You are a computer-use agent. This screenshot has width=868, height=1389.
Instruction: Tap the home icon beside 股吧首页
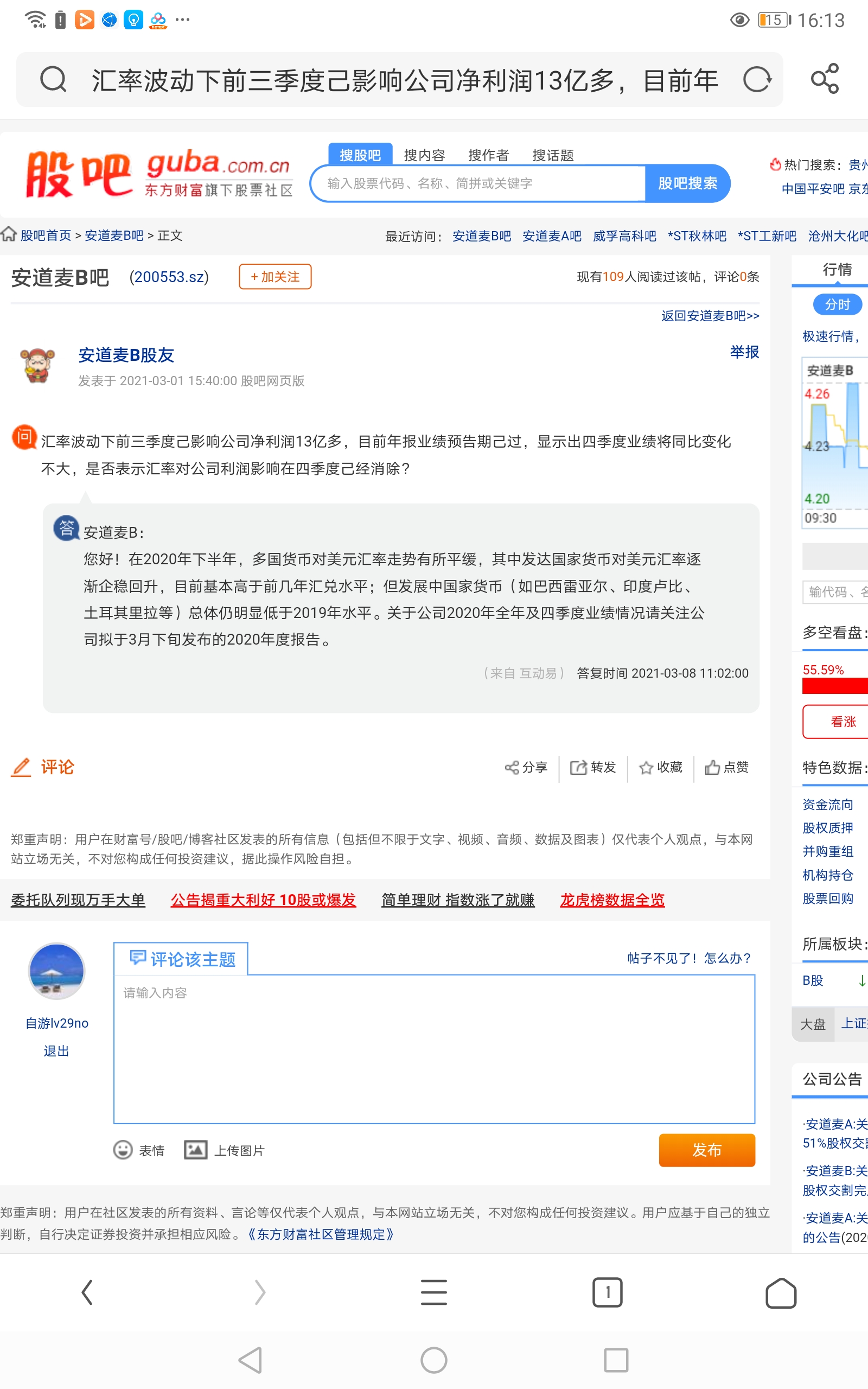9,234
